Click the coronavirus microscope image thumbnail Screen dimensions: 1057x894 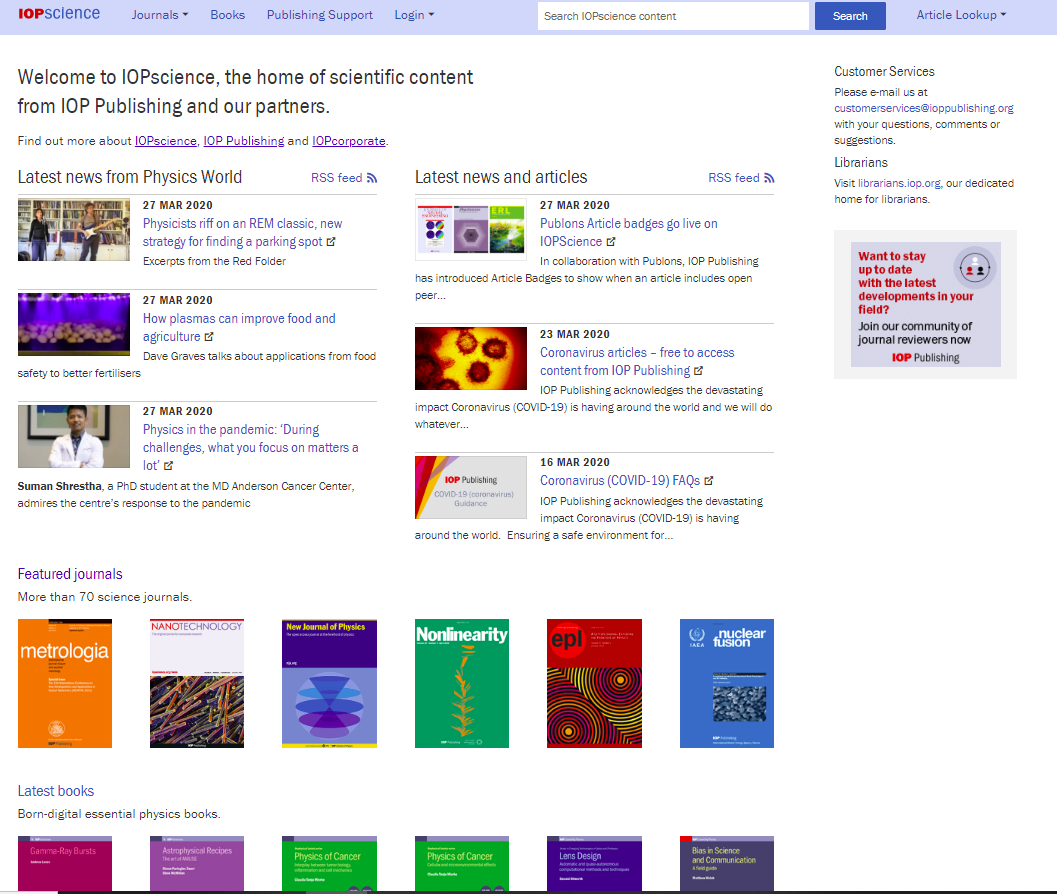471,359
